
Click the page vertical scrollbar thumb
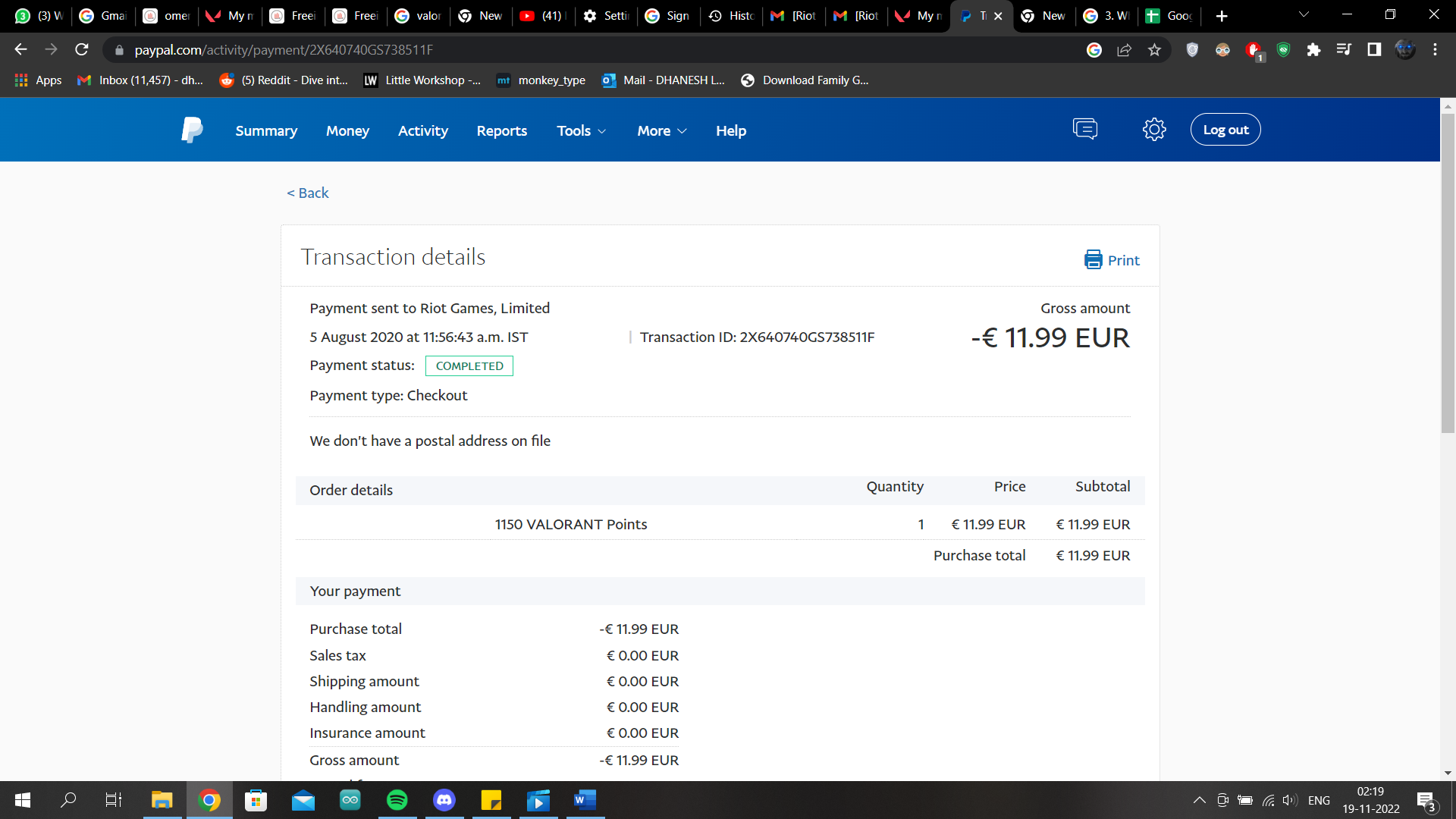(1448, 273)
